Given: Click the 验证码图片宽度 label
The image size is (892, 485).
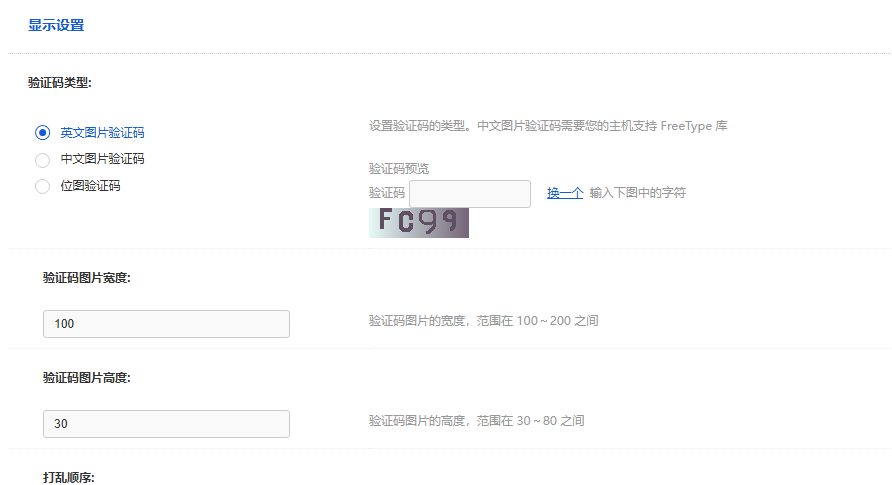Looking at the screenshot, I should [x=87, y=278].
